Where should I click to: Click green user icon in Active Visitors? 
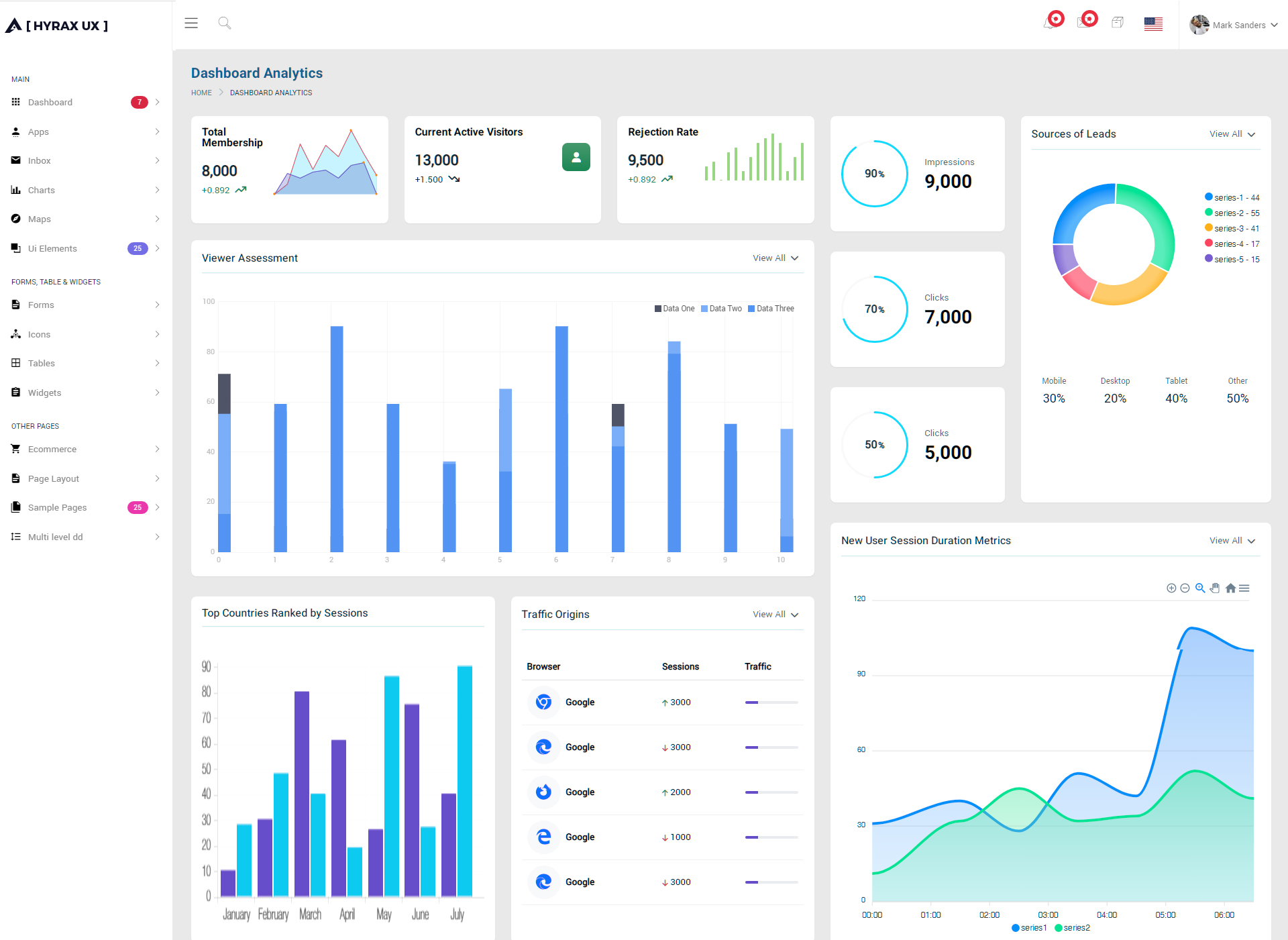click(576, 157)
